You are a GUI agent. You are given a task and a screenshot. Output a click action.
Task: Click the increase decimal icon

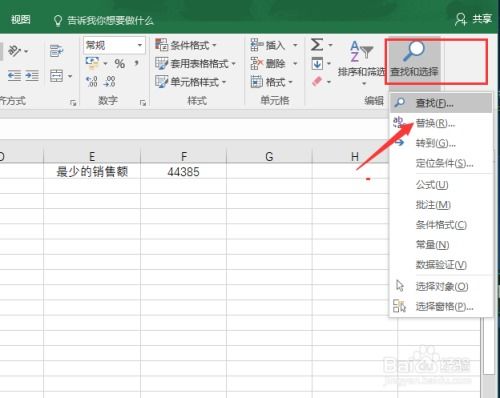92,81
